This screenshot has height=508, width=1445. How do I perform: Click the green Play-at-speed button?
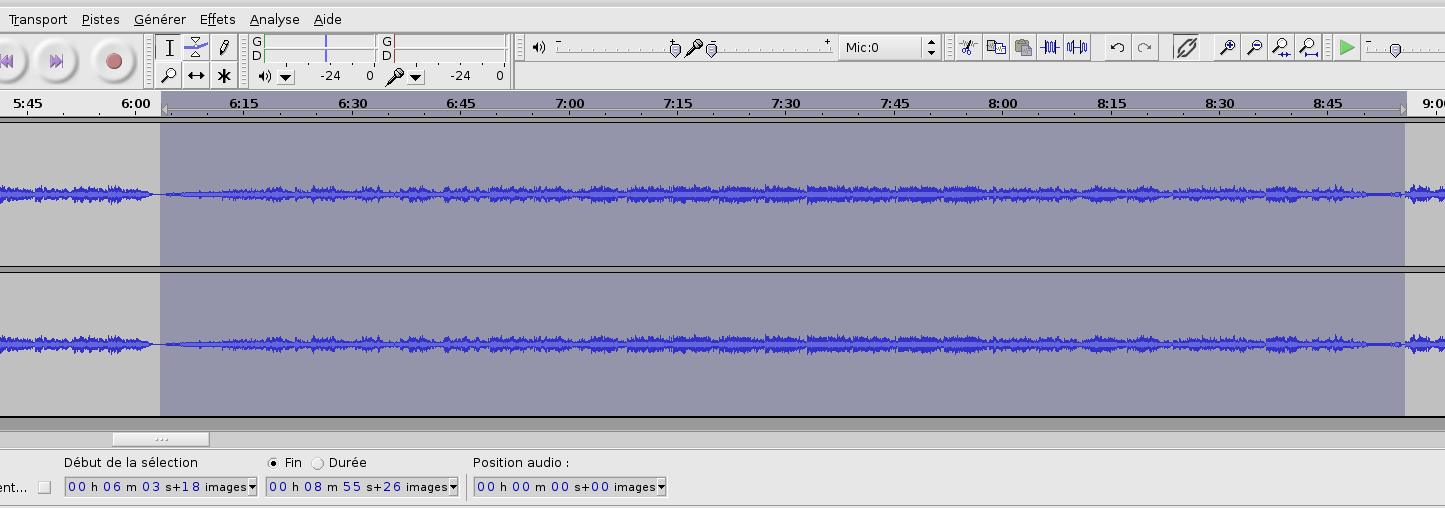1347,47
